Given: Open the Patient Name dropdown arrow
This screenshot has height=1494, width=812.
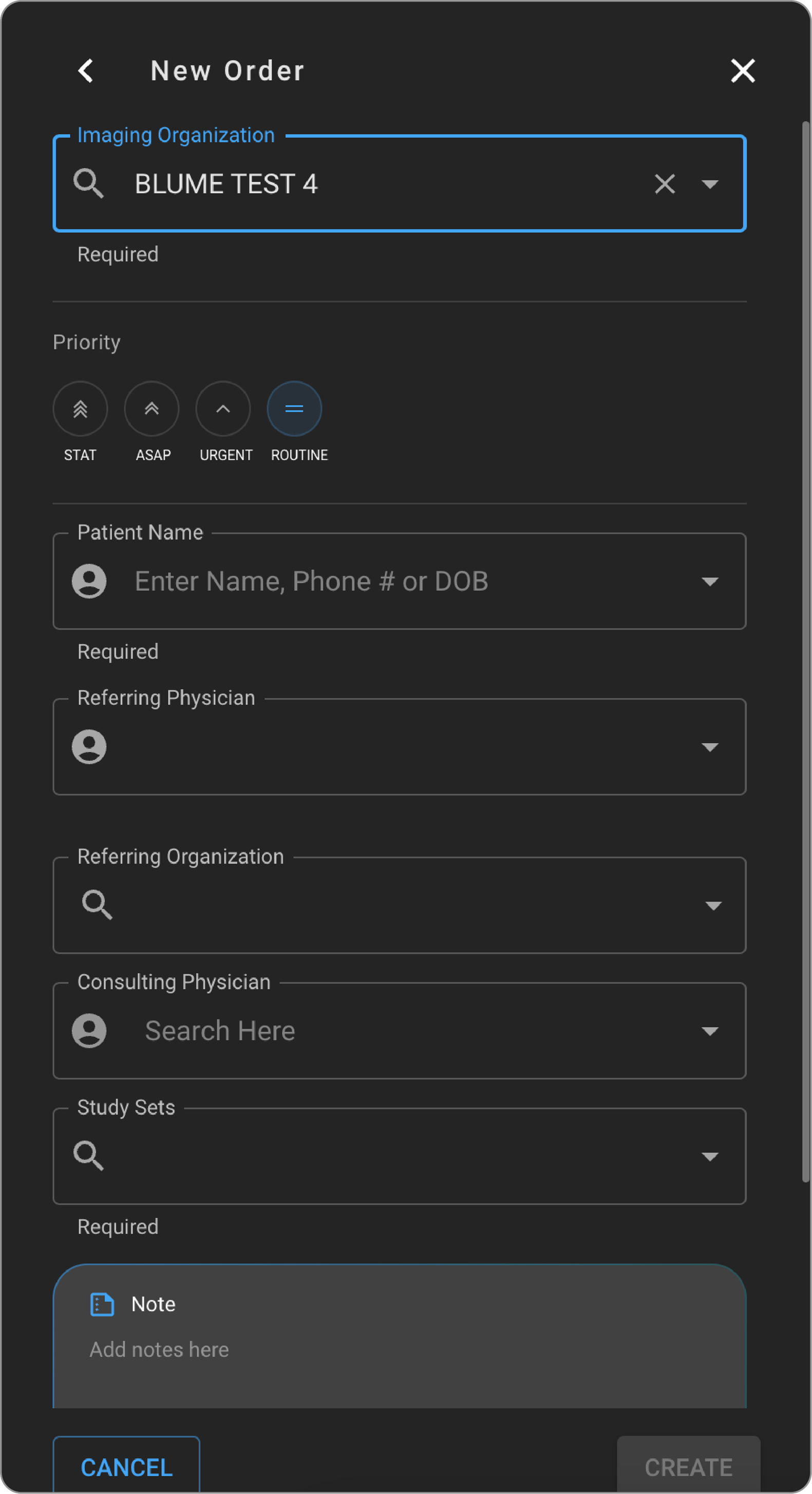Looking at the screenshot, I should point(710,581).
